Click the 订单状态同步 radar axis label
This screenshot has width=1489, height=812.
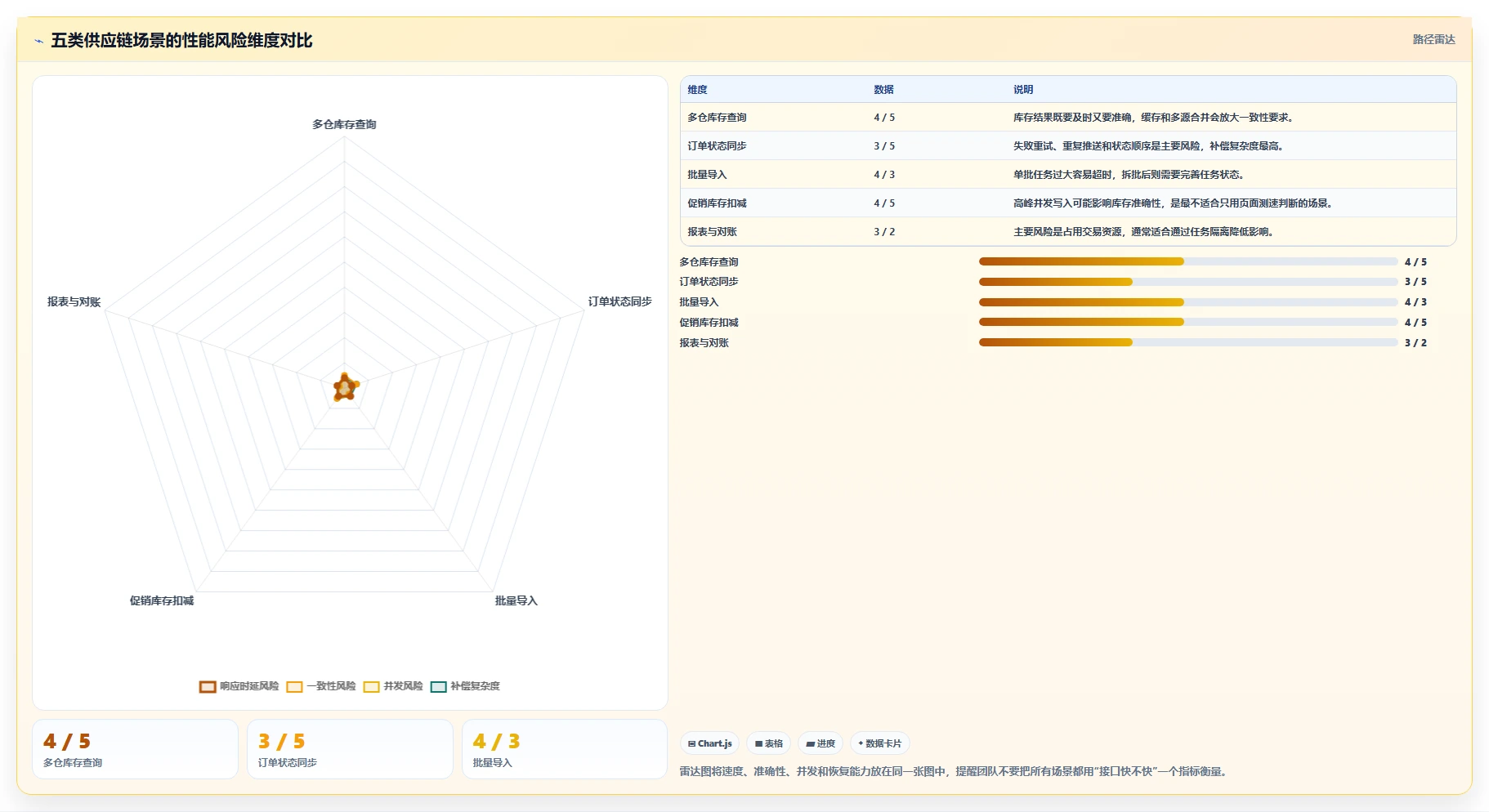click(x=620, y=301)
